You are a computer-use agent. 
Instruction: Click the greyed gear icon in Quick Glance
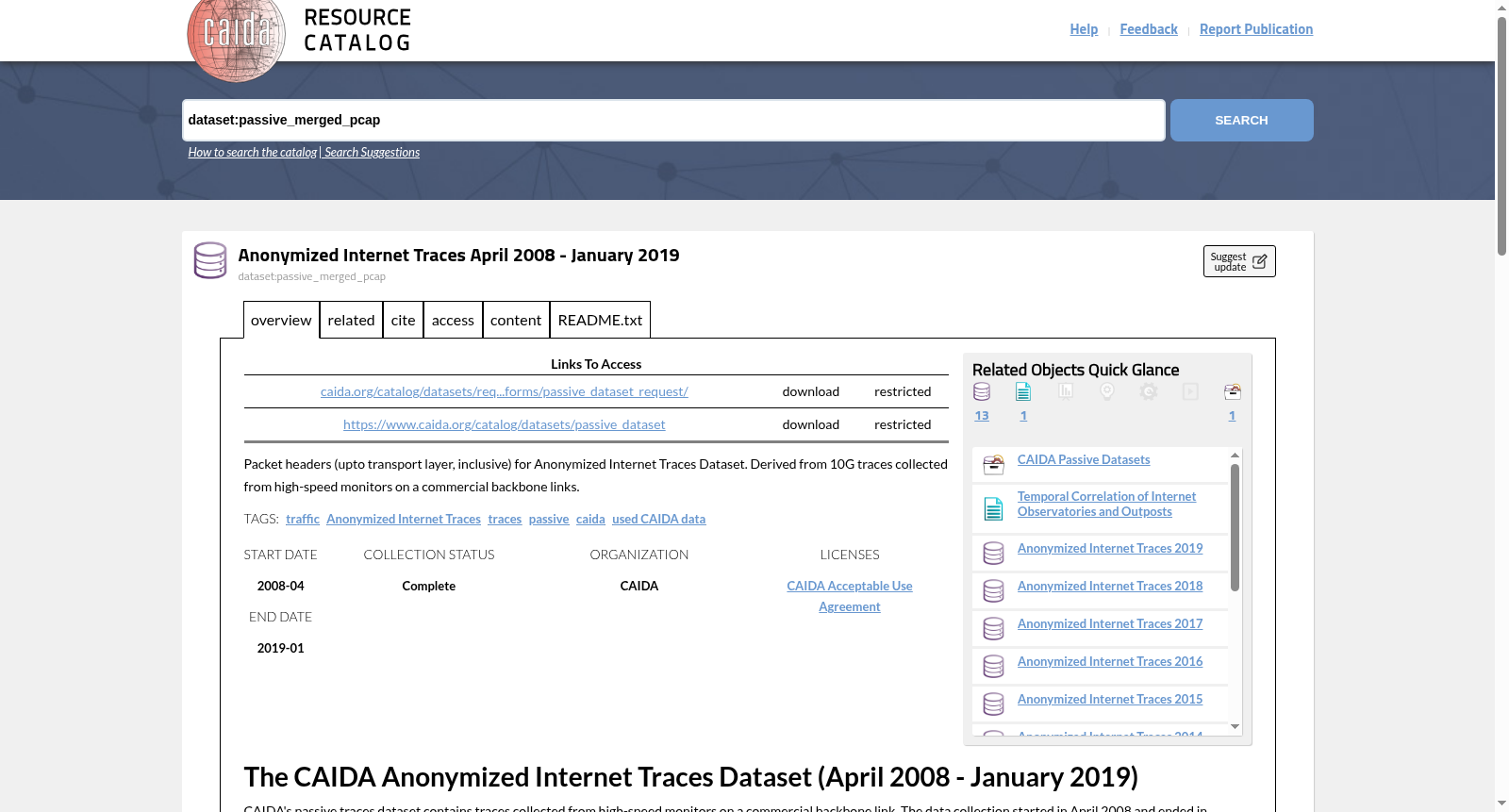[x=1148, y=391]
